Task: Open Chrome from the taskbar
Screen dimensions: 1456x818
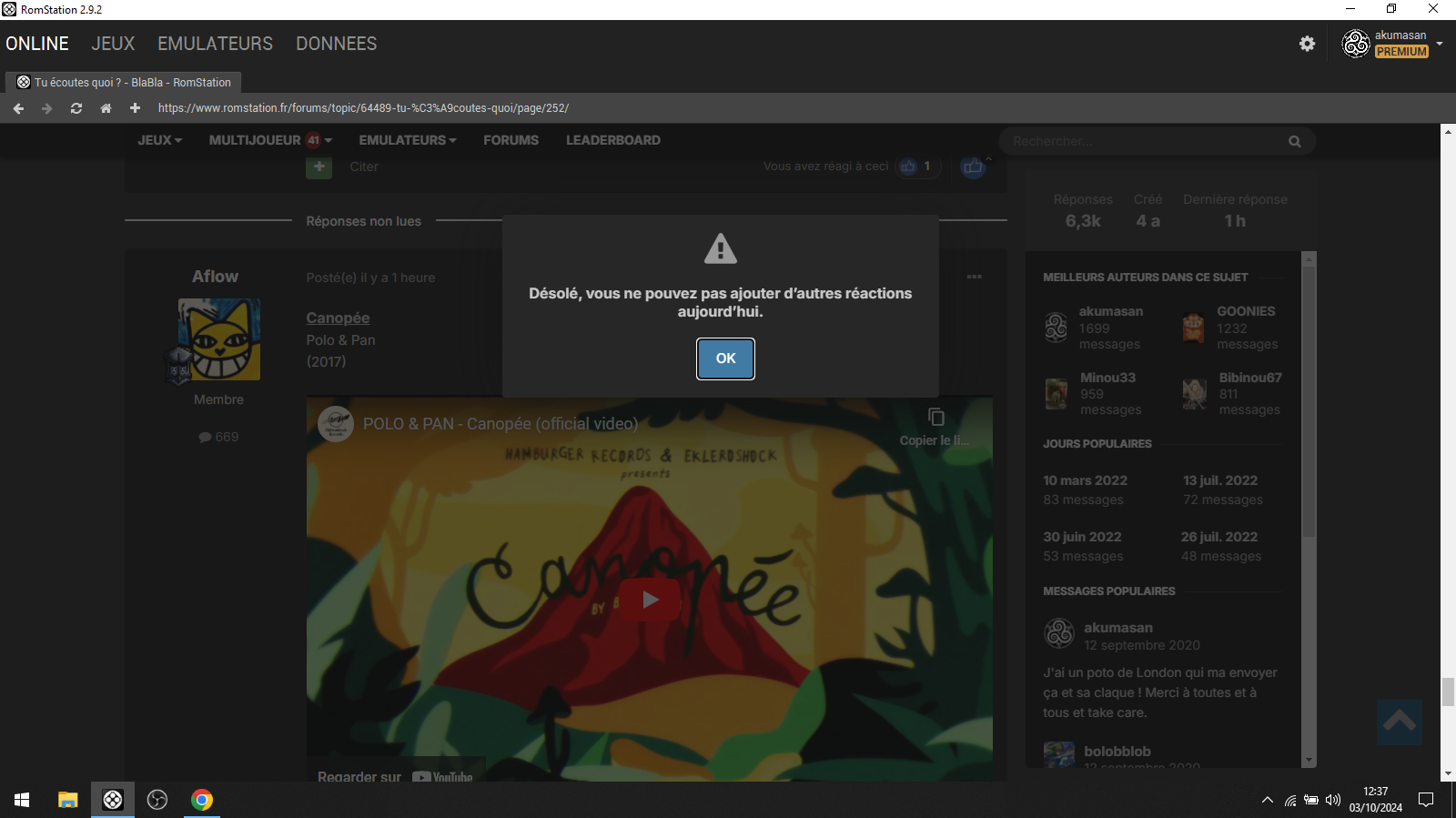Action: click(x=202, y=800)
